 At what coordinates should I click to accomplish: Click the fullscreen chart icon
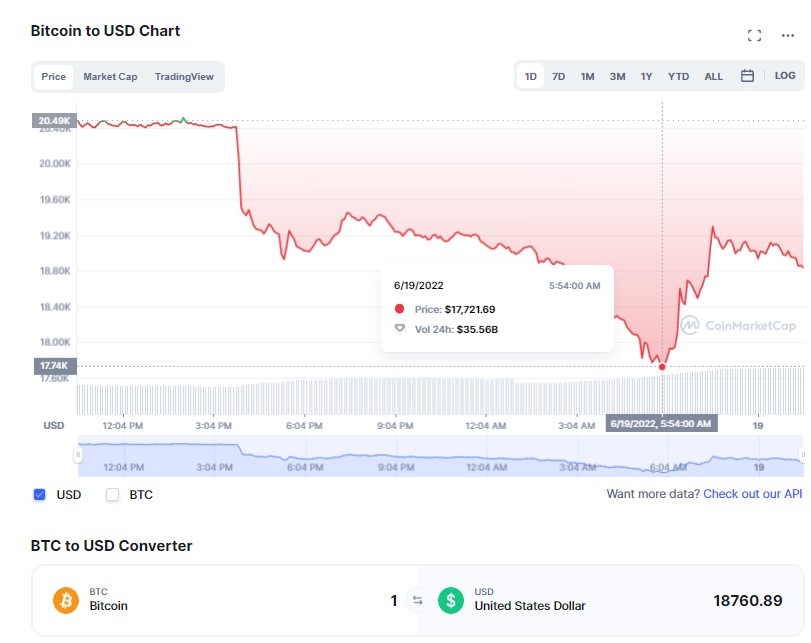tap(755, 36)
